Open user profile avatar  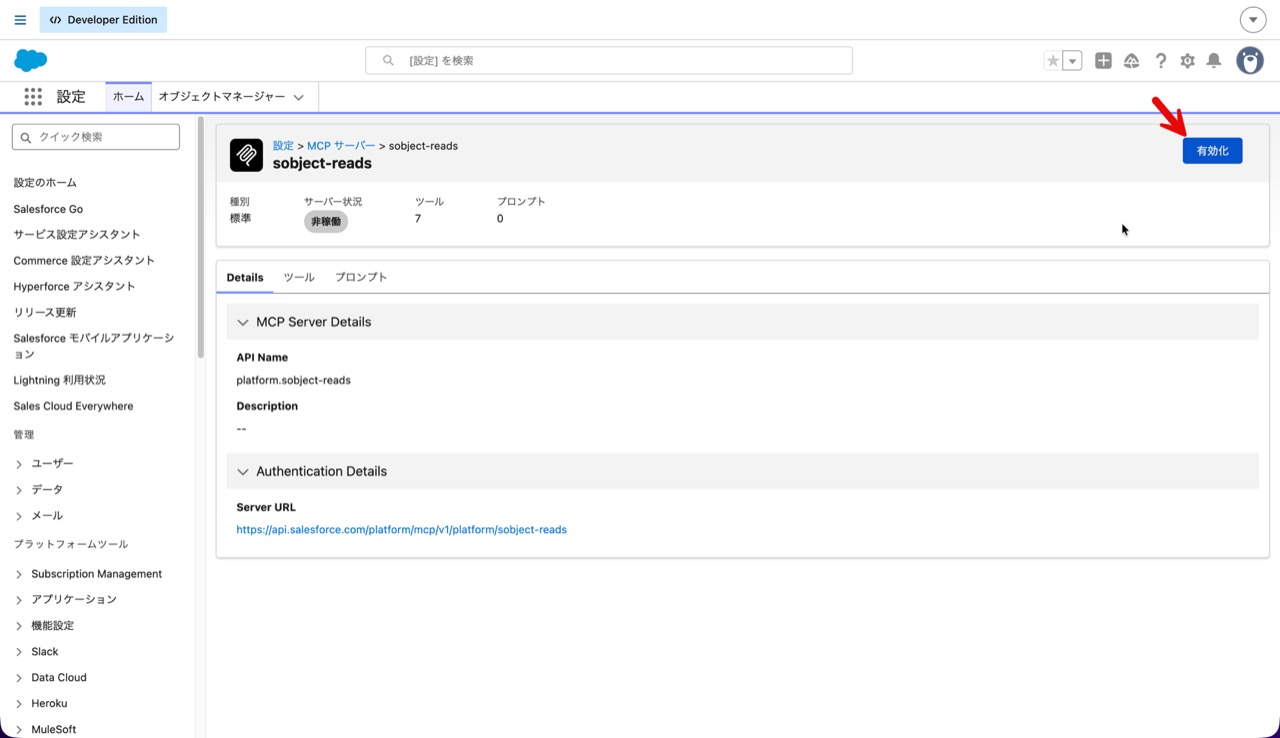click(1250, 61)
